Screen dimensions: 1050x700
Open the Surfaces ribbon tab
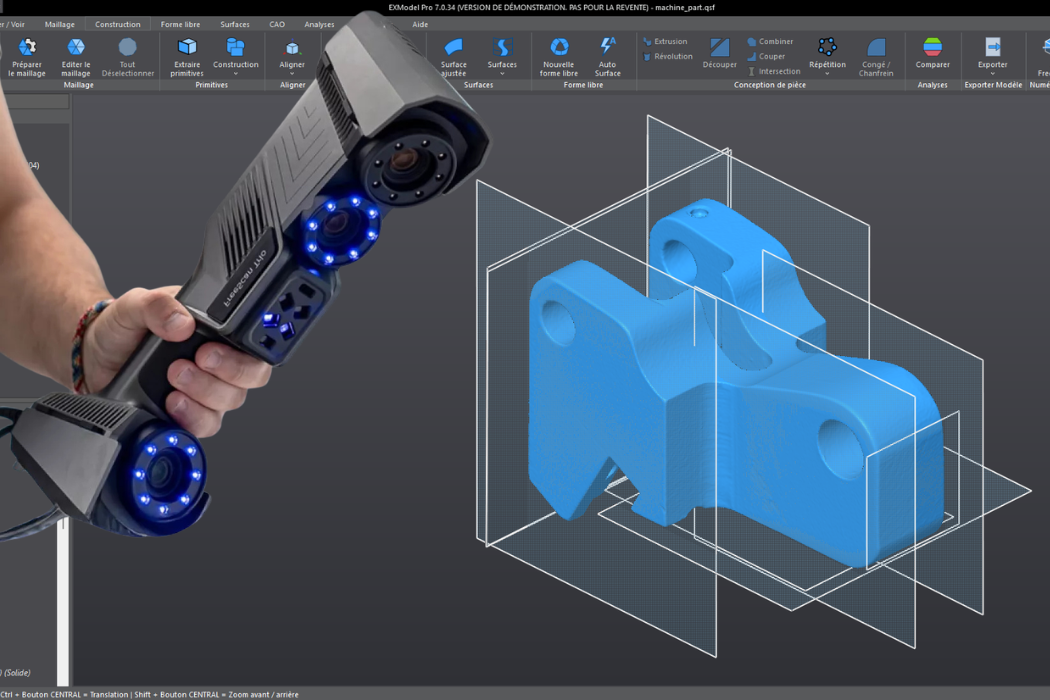pos(235,24)
